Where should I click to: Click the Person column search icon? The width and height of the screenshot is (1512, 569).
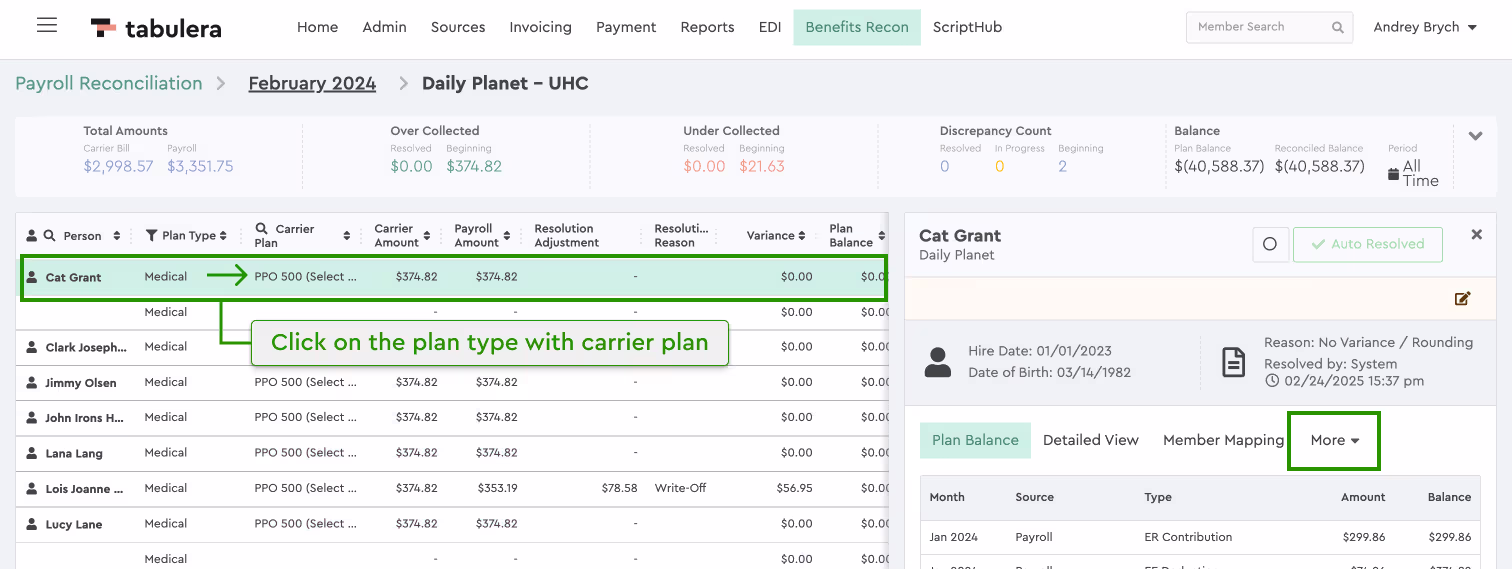49,236
